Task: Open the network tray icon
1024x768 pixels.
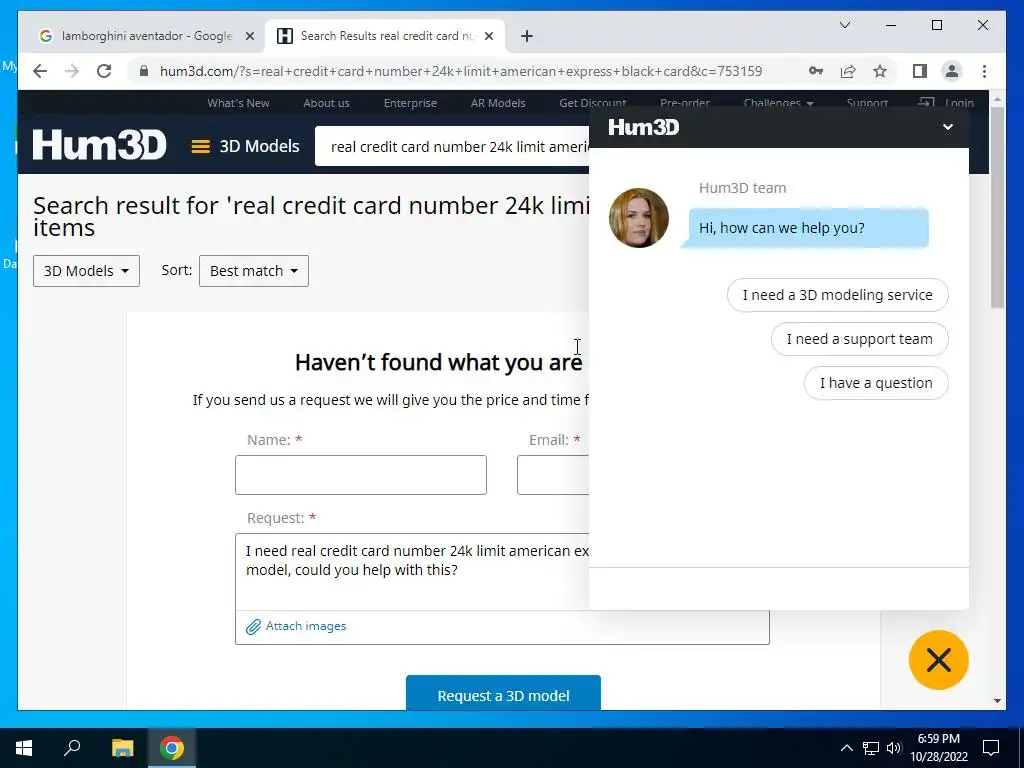Action: (871, 748)
